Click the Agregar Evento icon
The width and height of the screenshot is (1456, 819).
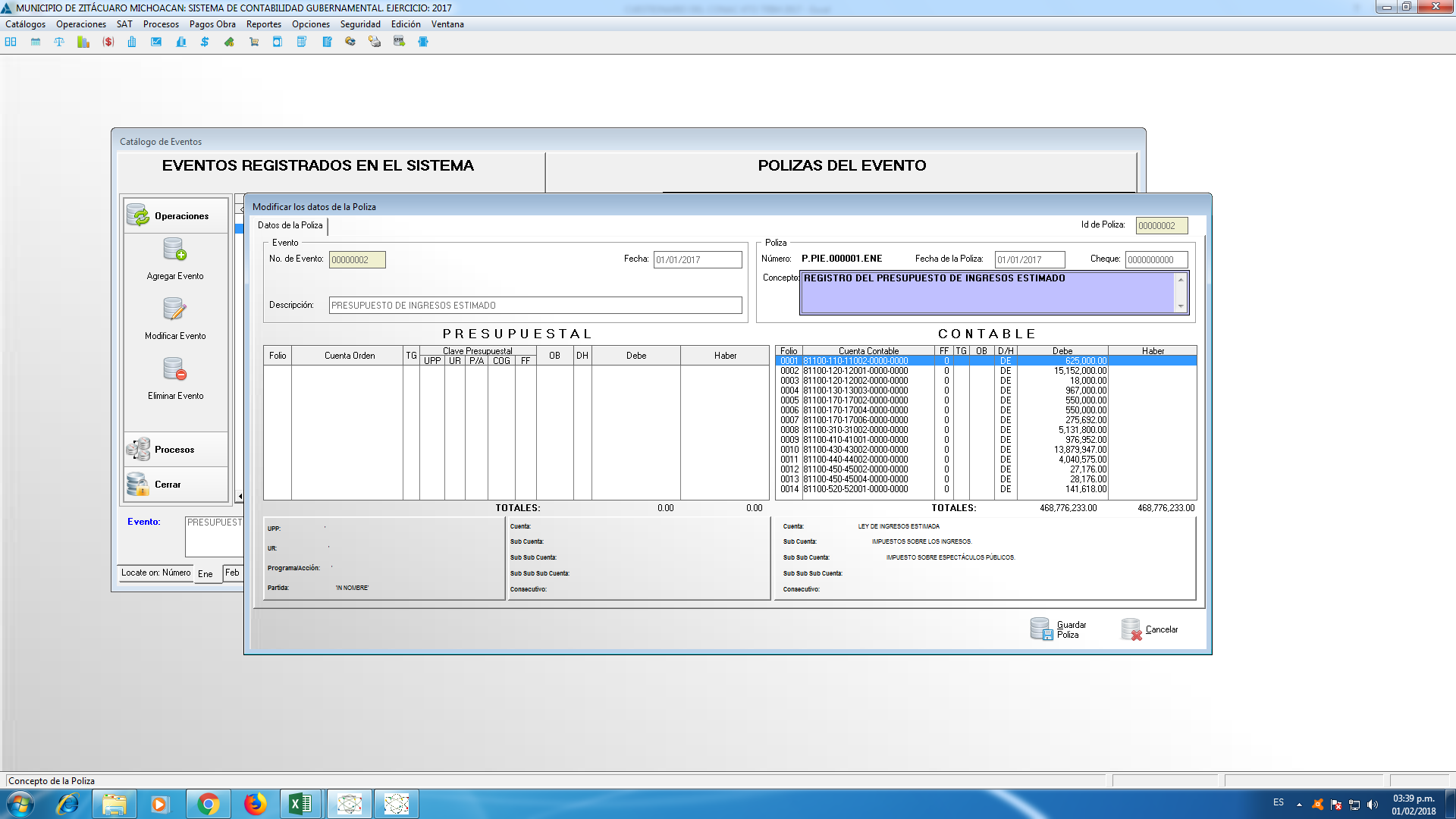[x=175, y=249]
